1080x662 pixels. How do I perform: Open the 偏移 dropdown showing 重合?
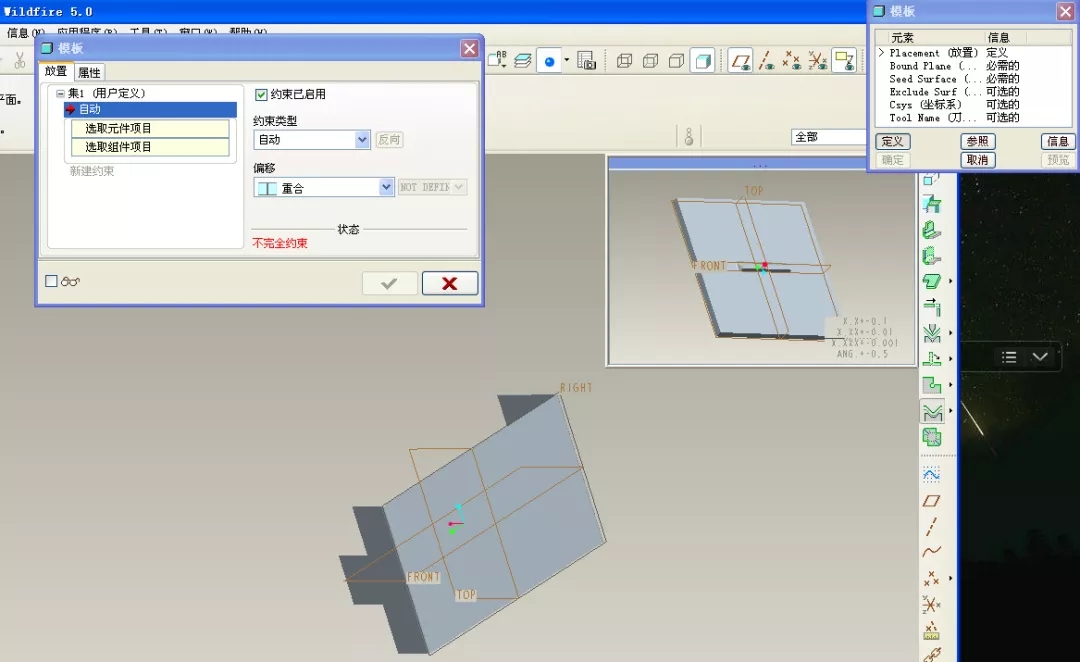coord(324,187)
